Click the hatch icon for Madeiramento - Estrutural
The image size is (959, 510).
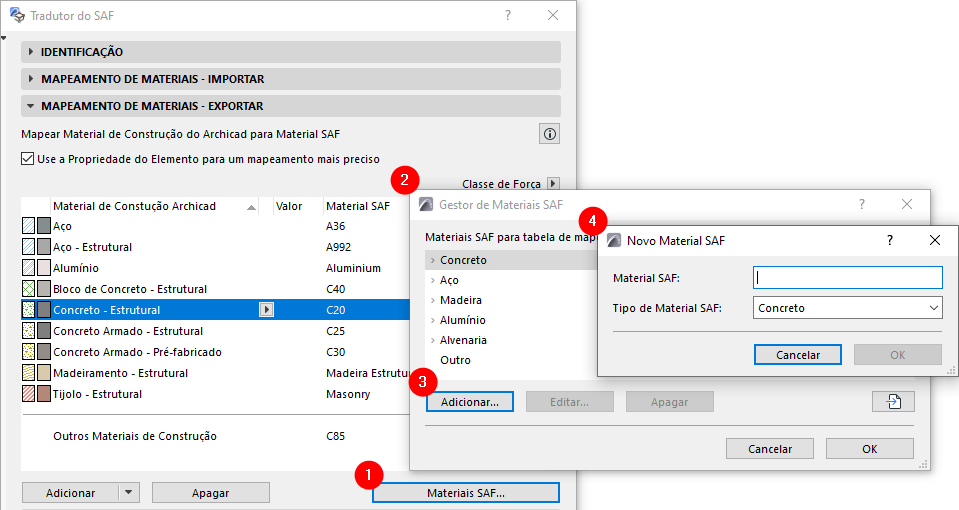click(28, 373)
